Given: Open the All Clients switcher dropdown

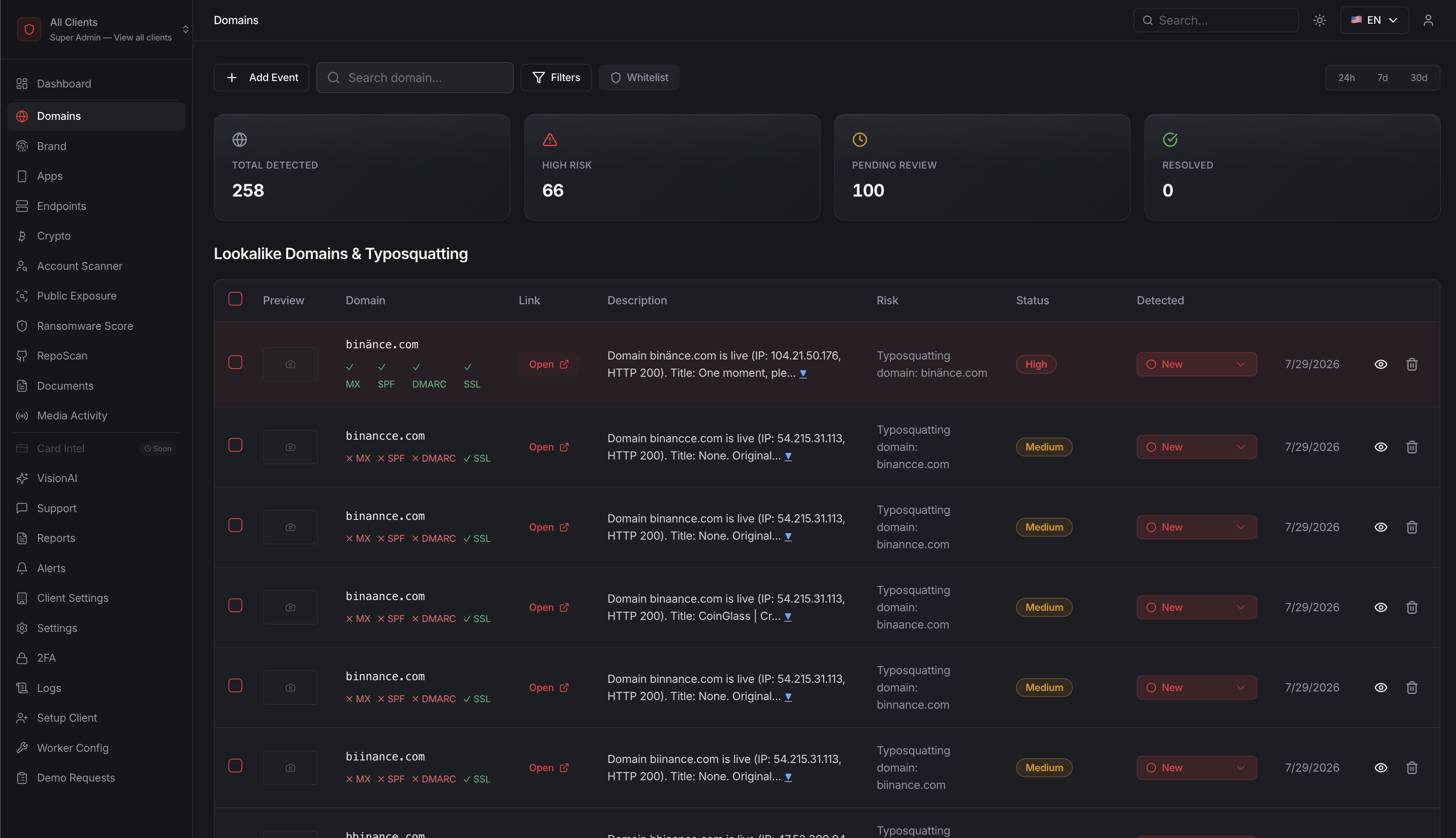Looking at the screenshot, I should coord(103,29).
